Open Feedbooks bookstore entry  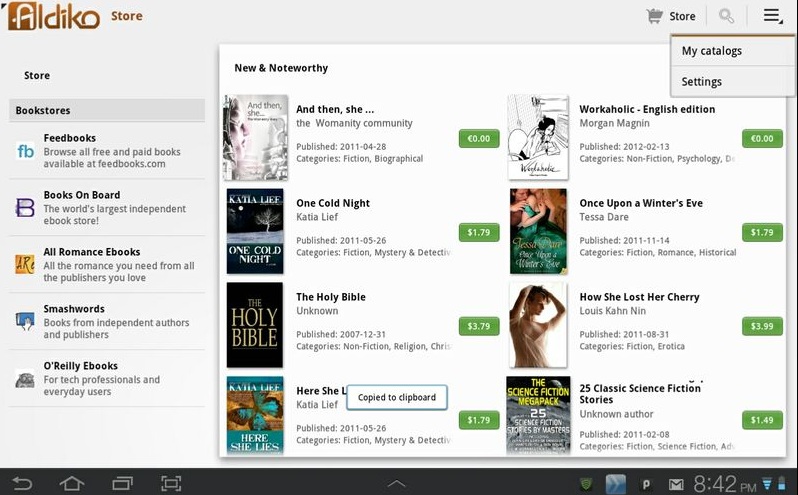(x=107, y=151)
